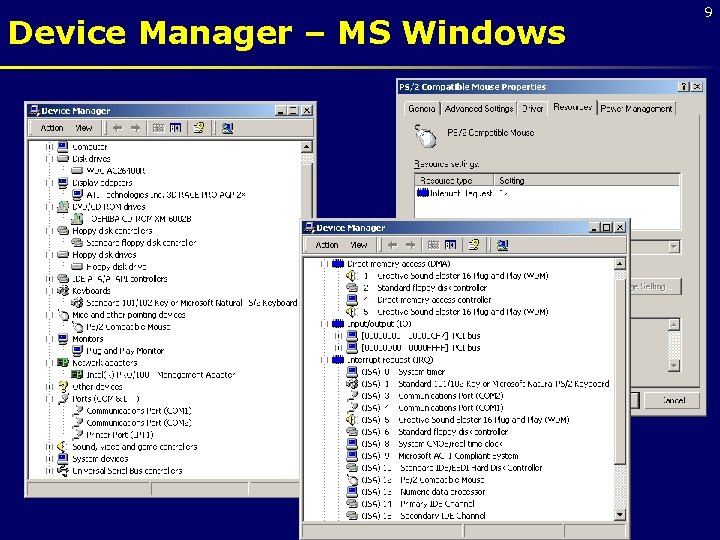
Task: Open View menu in front Device Manager
Action: click(359, 245)
